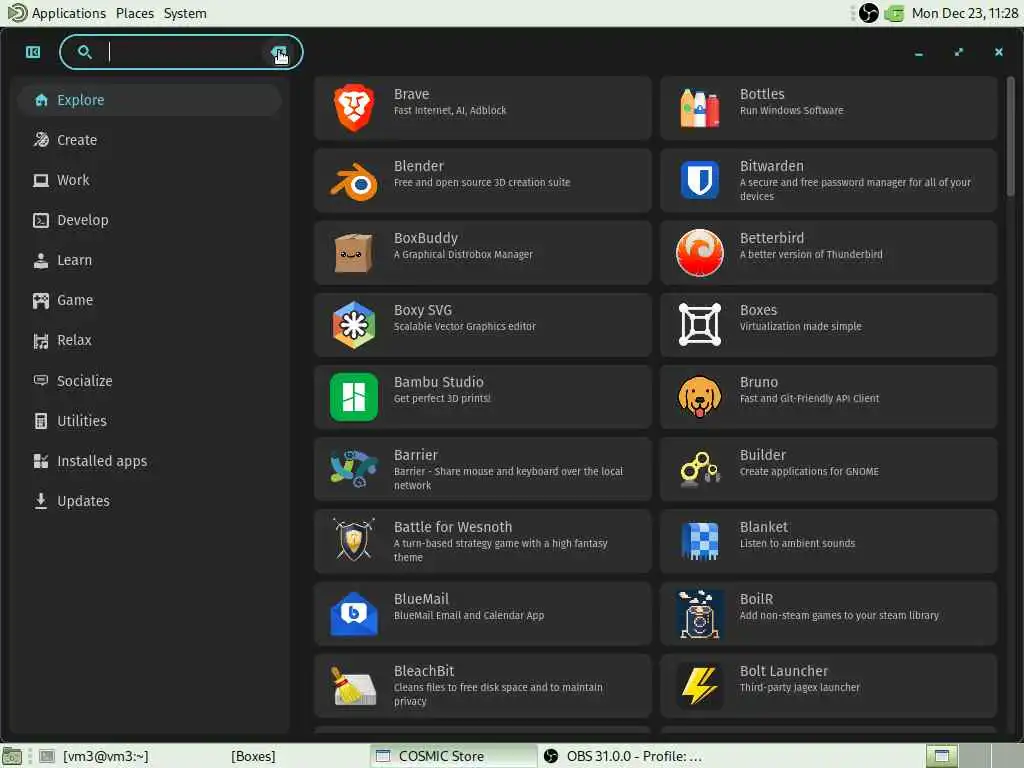This screenshot has width=1024, height=768.
Task: Click 'BlueMail Email and Calendar App' text
Action: pos(468,615)
